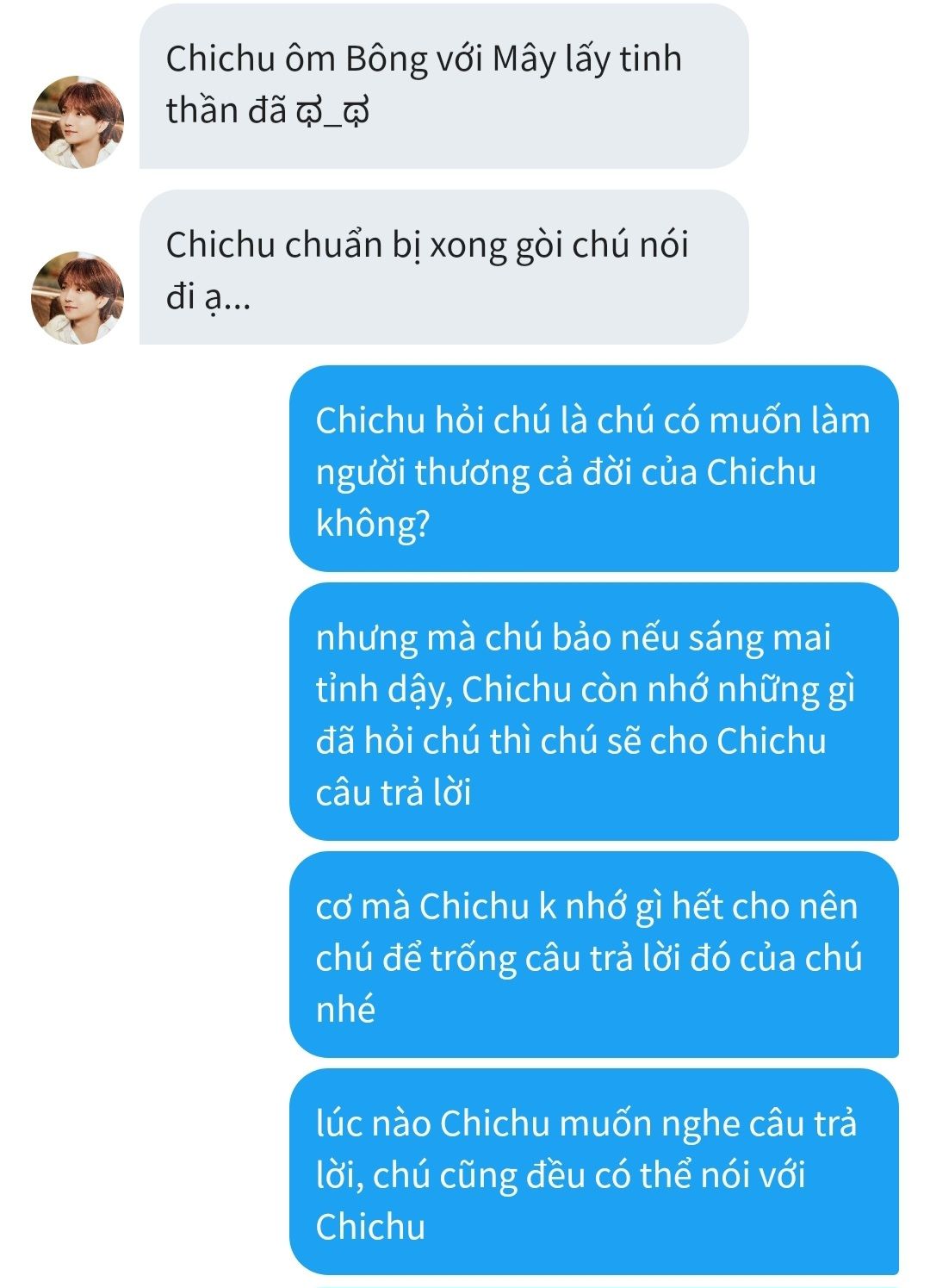
Task: Click the word "nhé" ending the third blue message
Action: coord(345,1009)
